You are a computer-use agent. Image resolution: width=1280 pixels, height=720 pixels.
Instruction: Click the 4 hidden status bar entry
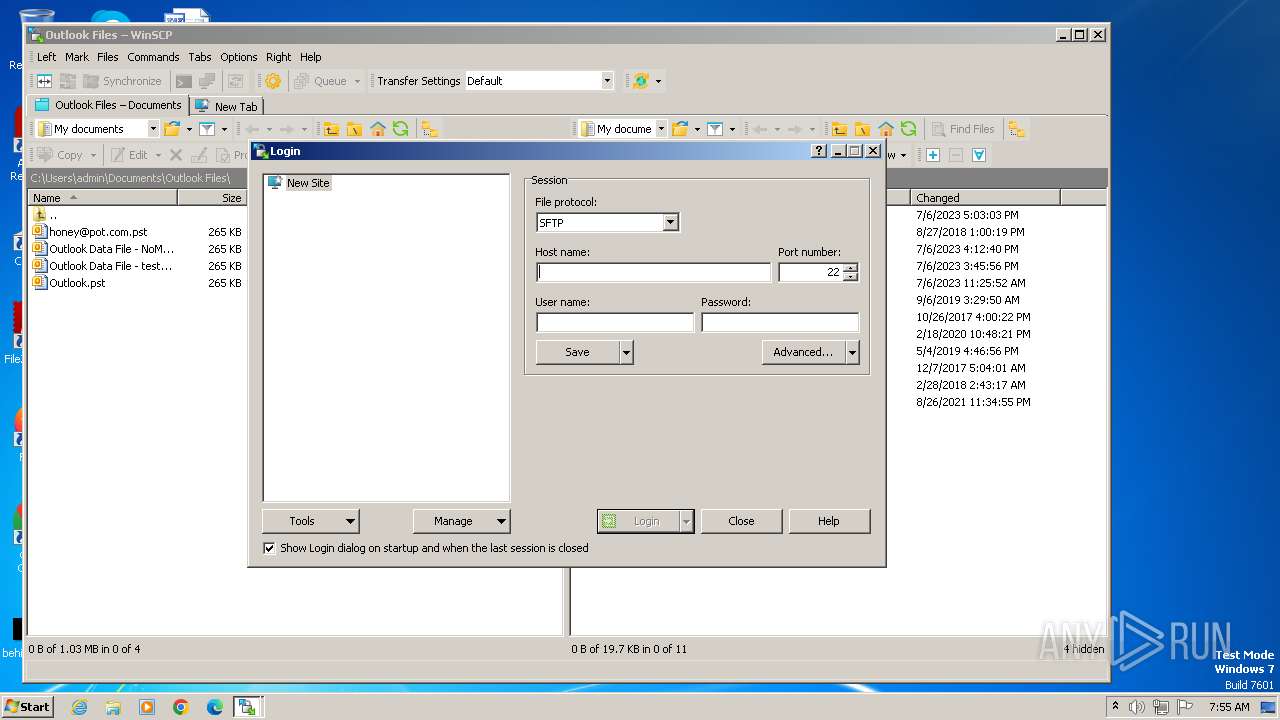tap(1084, 649)
